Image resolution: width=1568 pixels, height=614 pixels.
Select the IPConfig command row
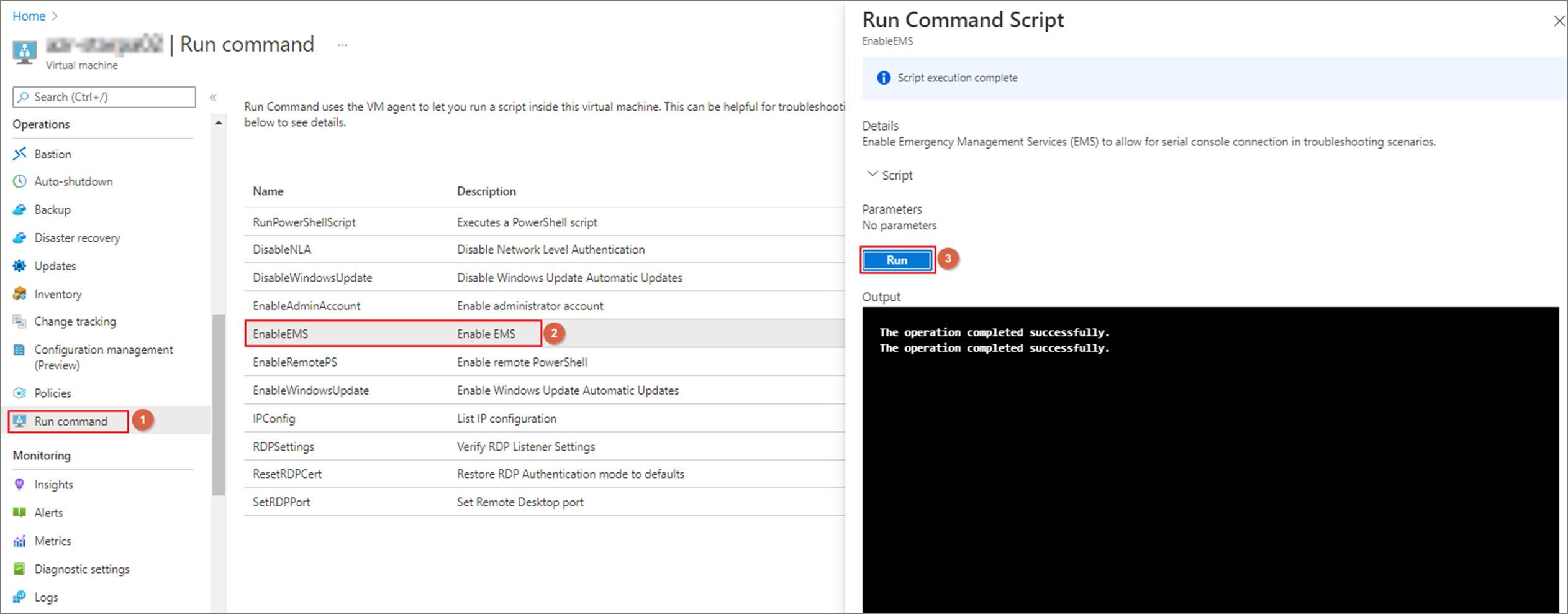pyautogui.click(x=545, y=418)
